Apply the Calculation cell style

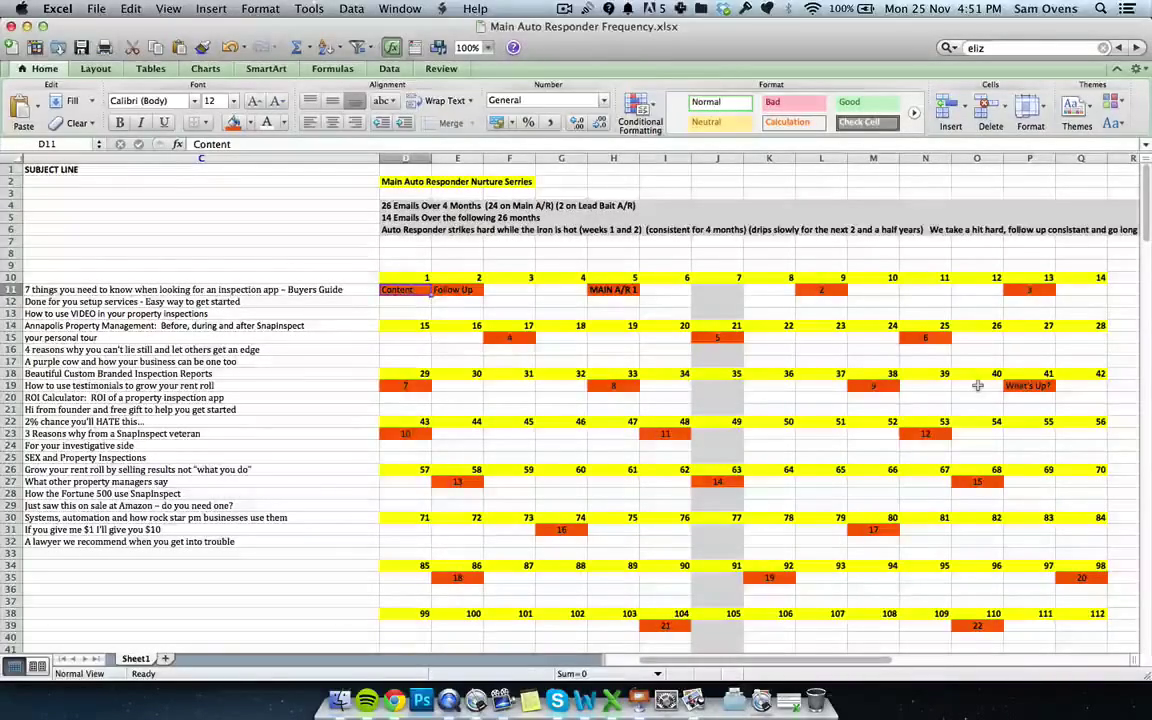pyautogui.click(x=793, y=122)
